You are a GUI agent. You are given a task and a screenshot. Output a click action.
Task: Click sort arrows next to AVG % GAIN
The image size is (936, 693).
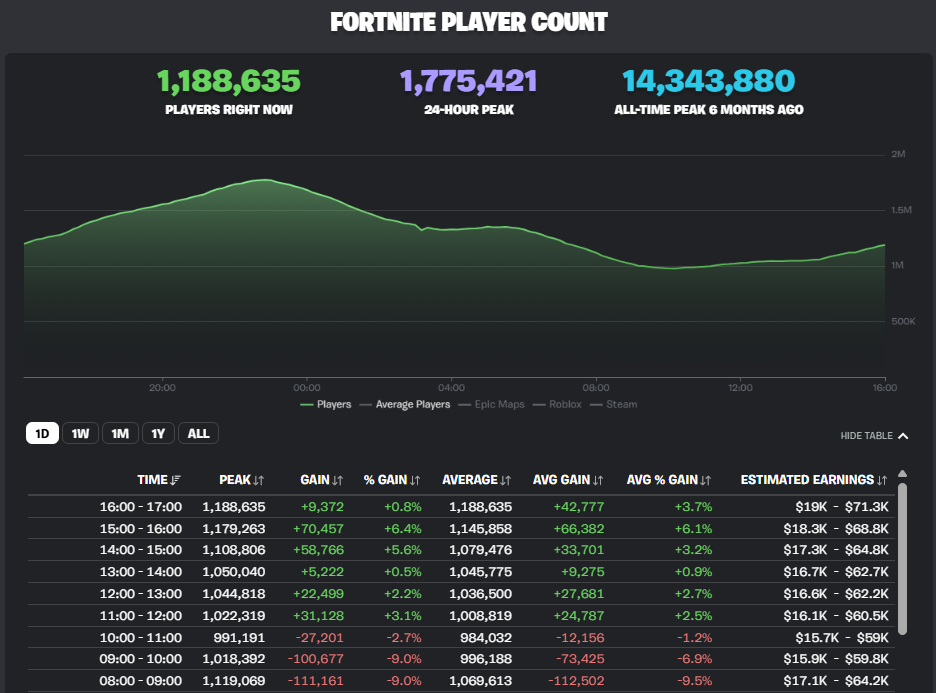pyautogui.click(x=706, y=480)
